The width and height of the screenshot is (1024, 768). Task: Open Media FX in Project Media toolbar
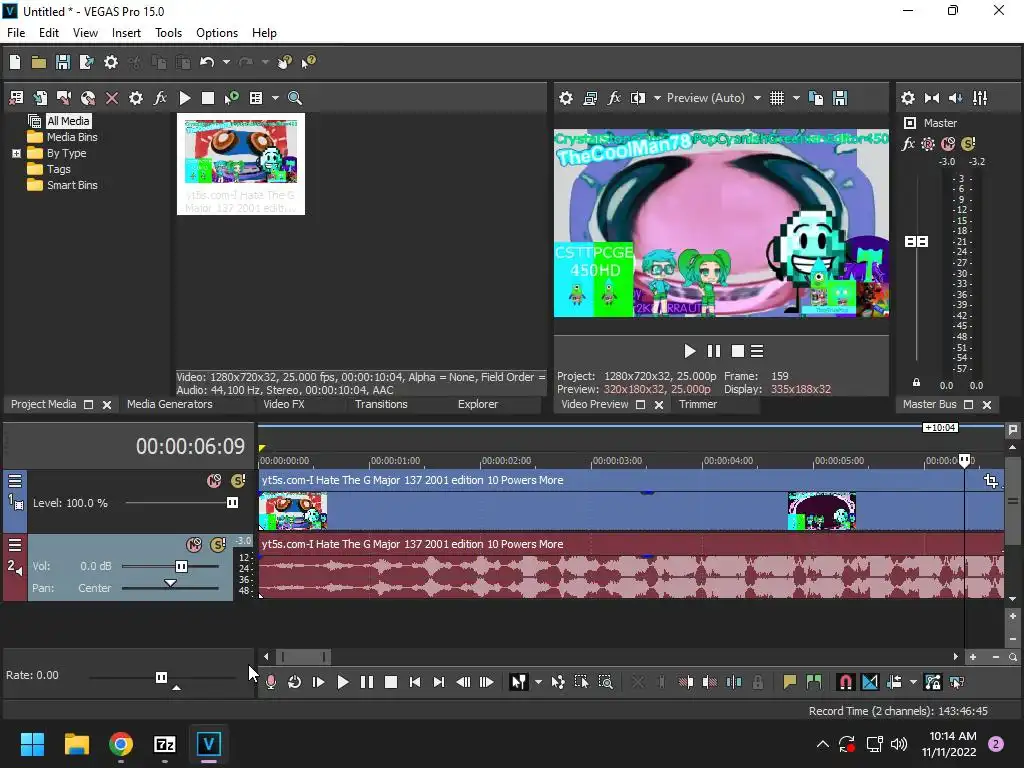(160, 98)
